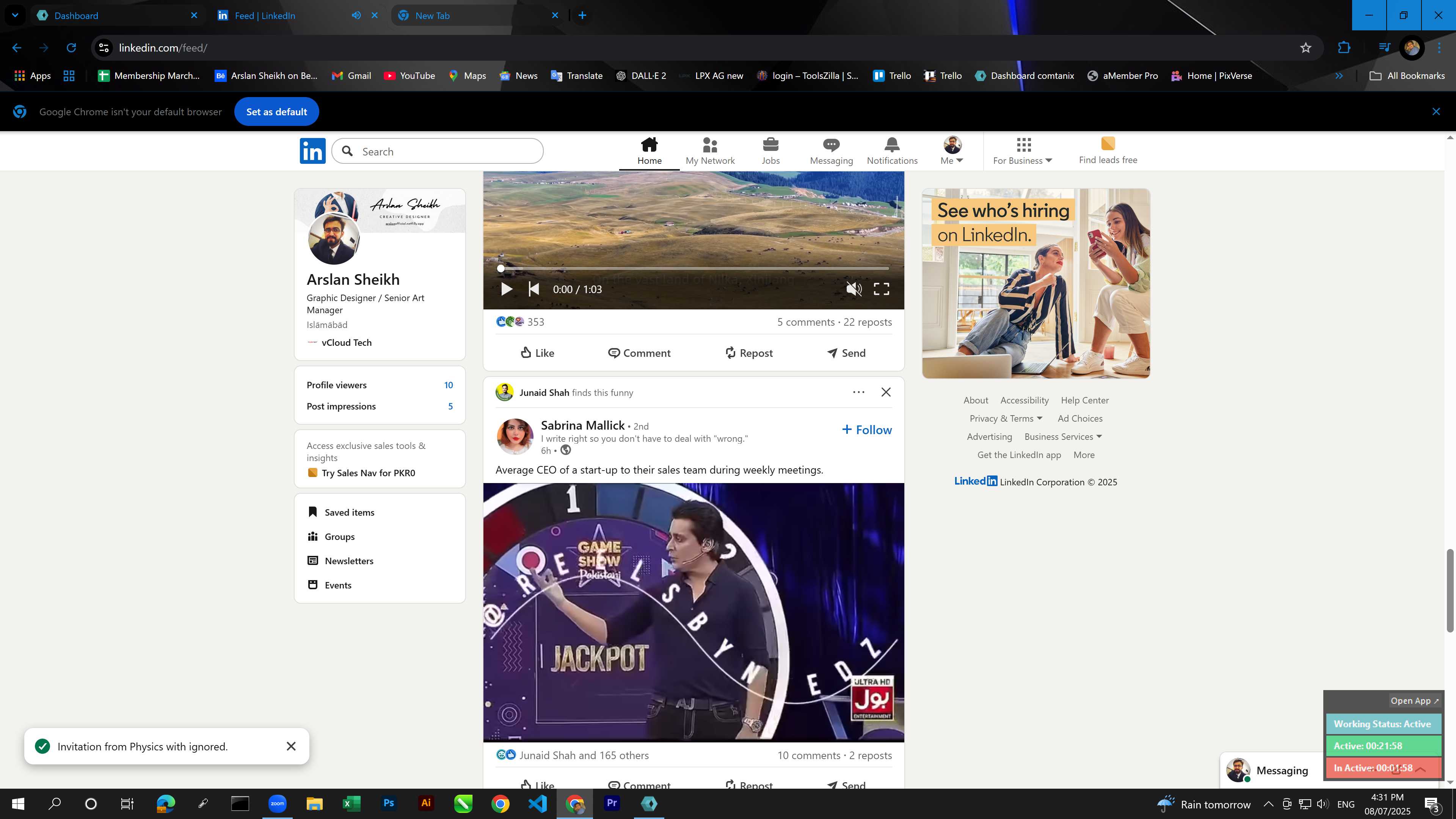Open Saved items in left sidebar
The width and height of the screenshot is (1456, 819).
(341, 513)
